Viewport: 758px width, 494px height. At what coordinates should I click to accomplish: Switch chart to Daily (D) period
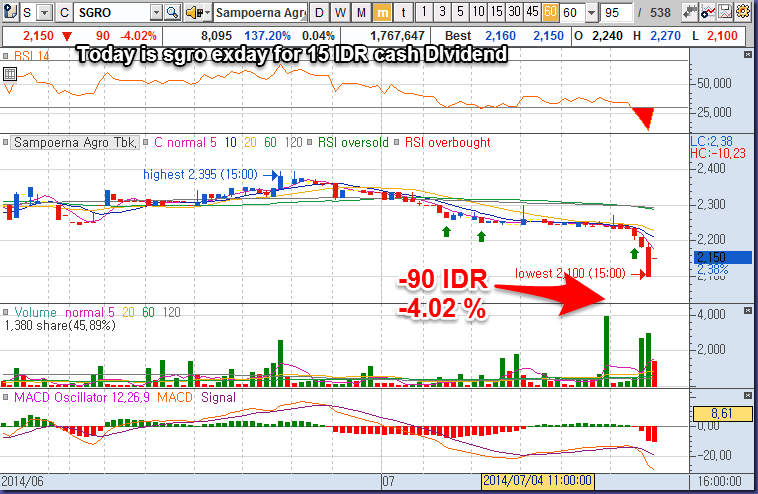tap(319, 13)
